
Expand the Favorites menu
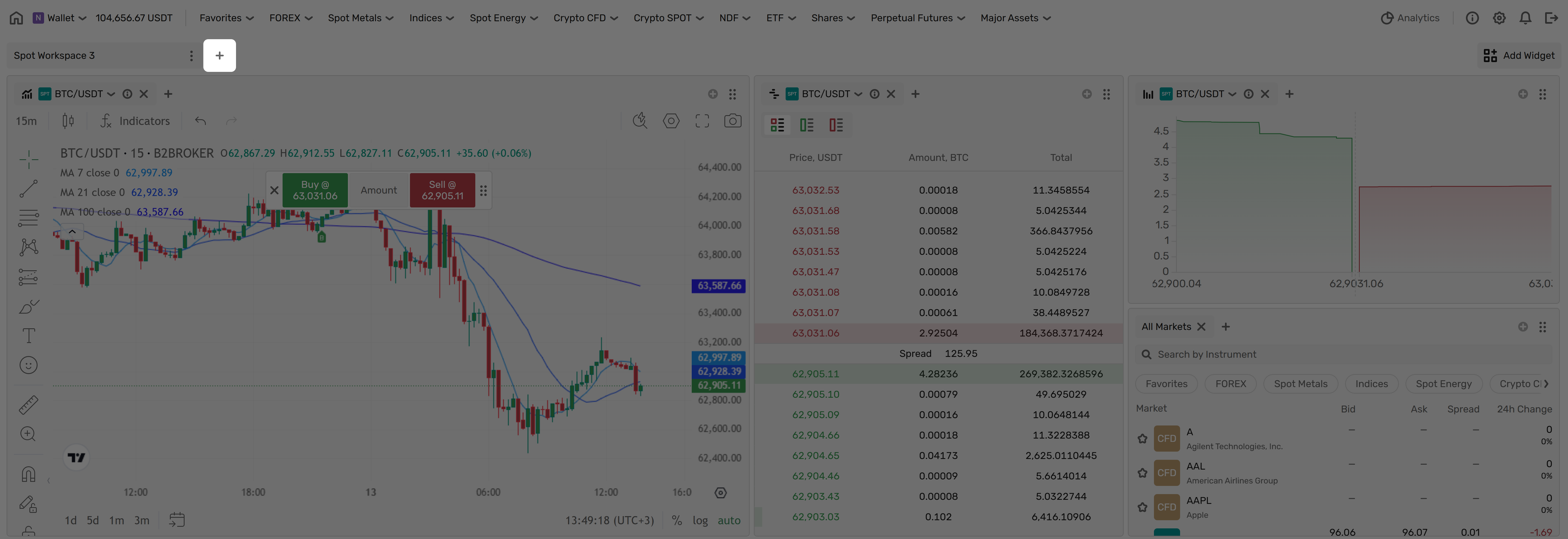pos(226,18)
